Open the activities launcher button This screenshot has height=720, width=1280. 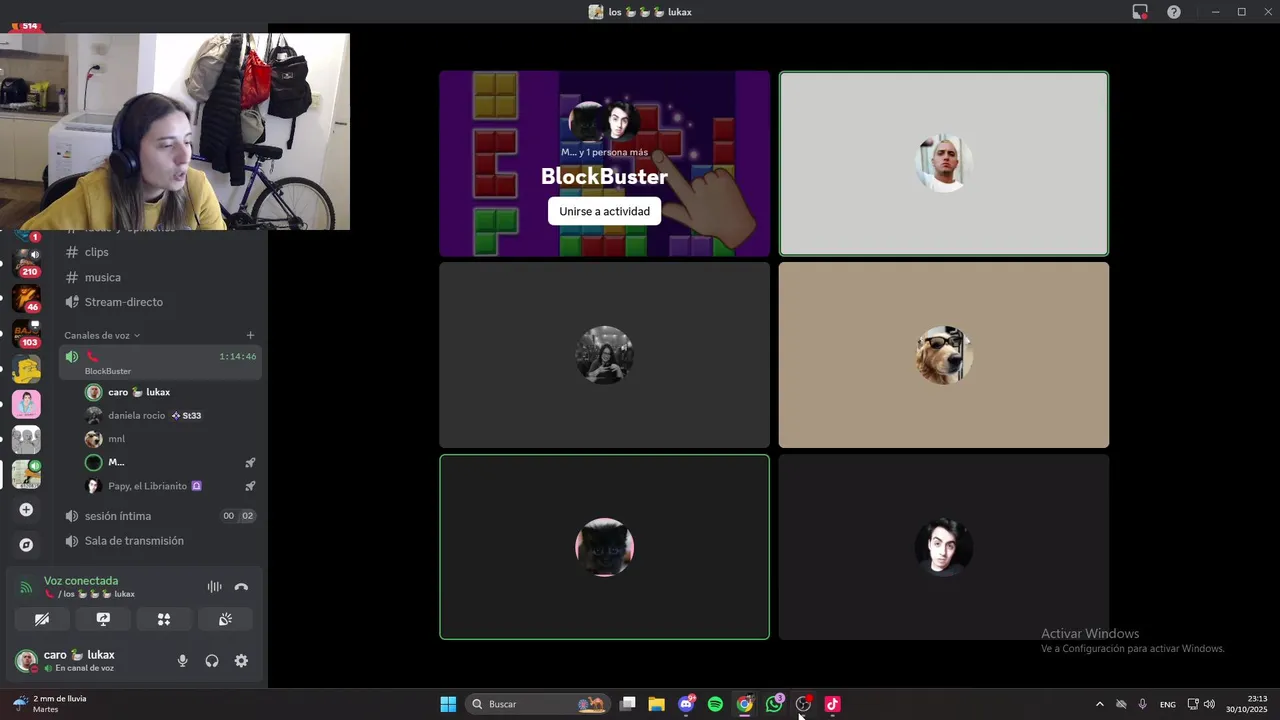point(164,619)
